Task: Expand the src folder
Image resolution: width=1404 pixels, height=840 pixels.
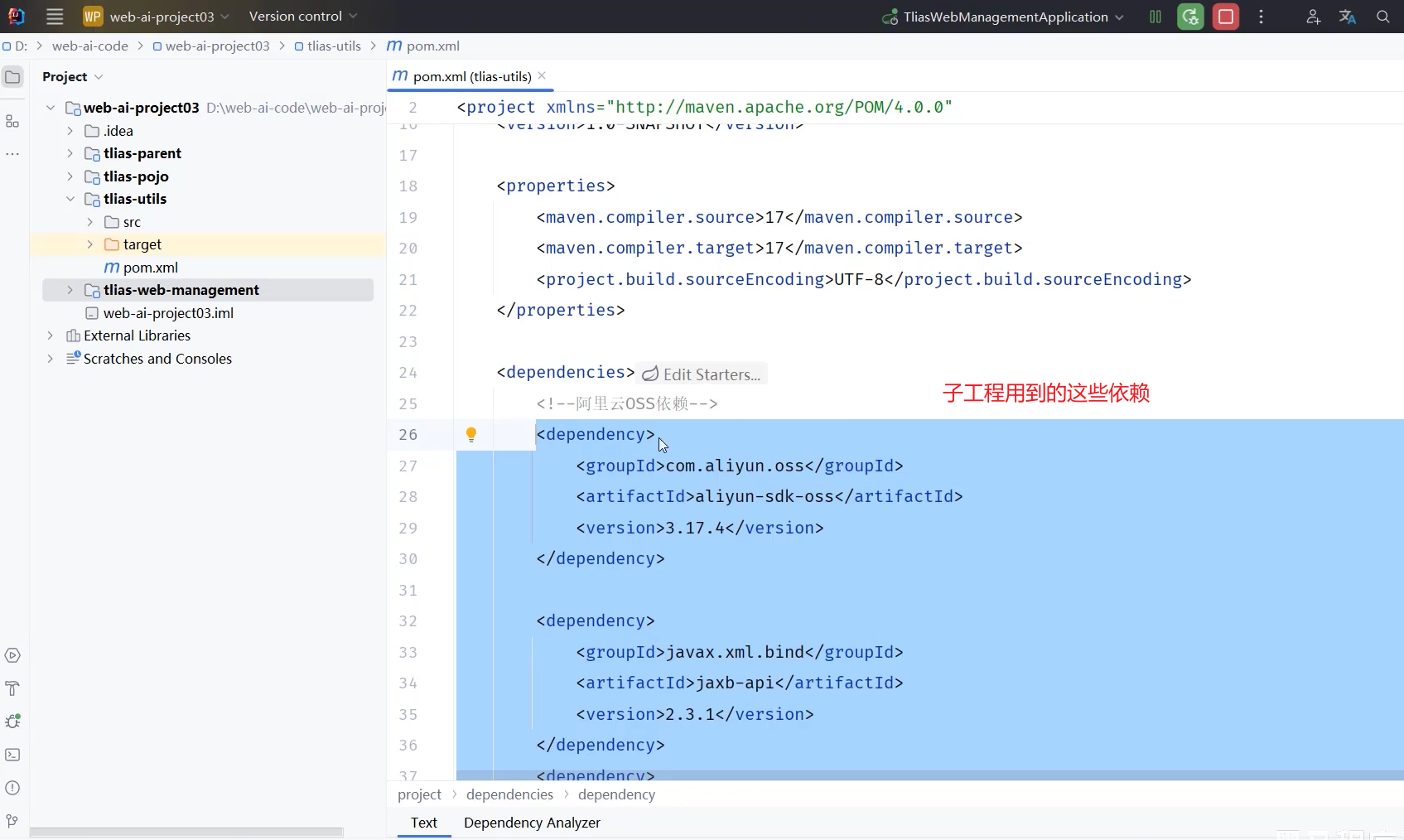Action: point(90,222)
